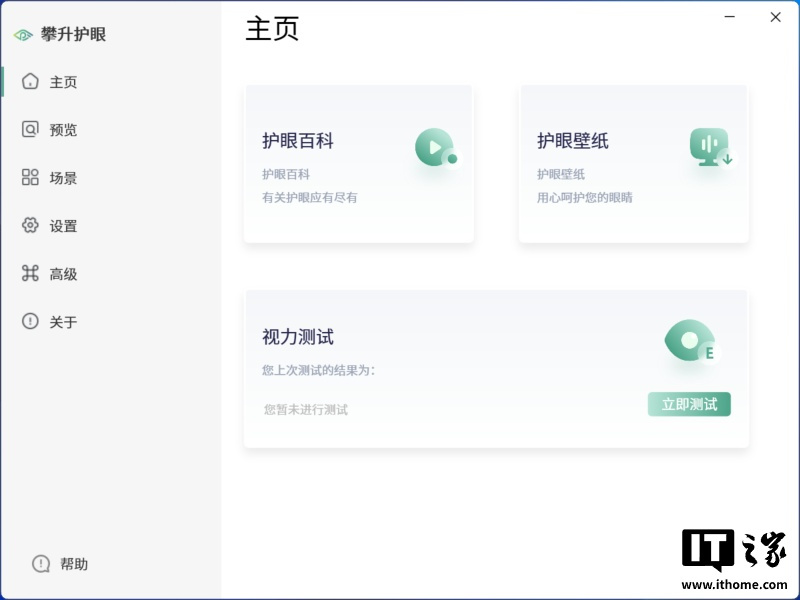Screen dimensions: 800x600
Task: Open the 护眼百科 card title
Action: click(x=298, y=141)
